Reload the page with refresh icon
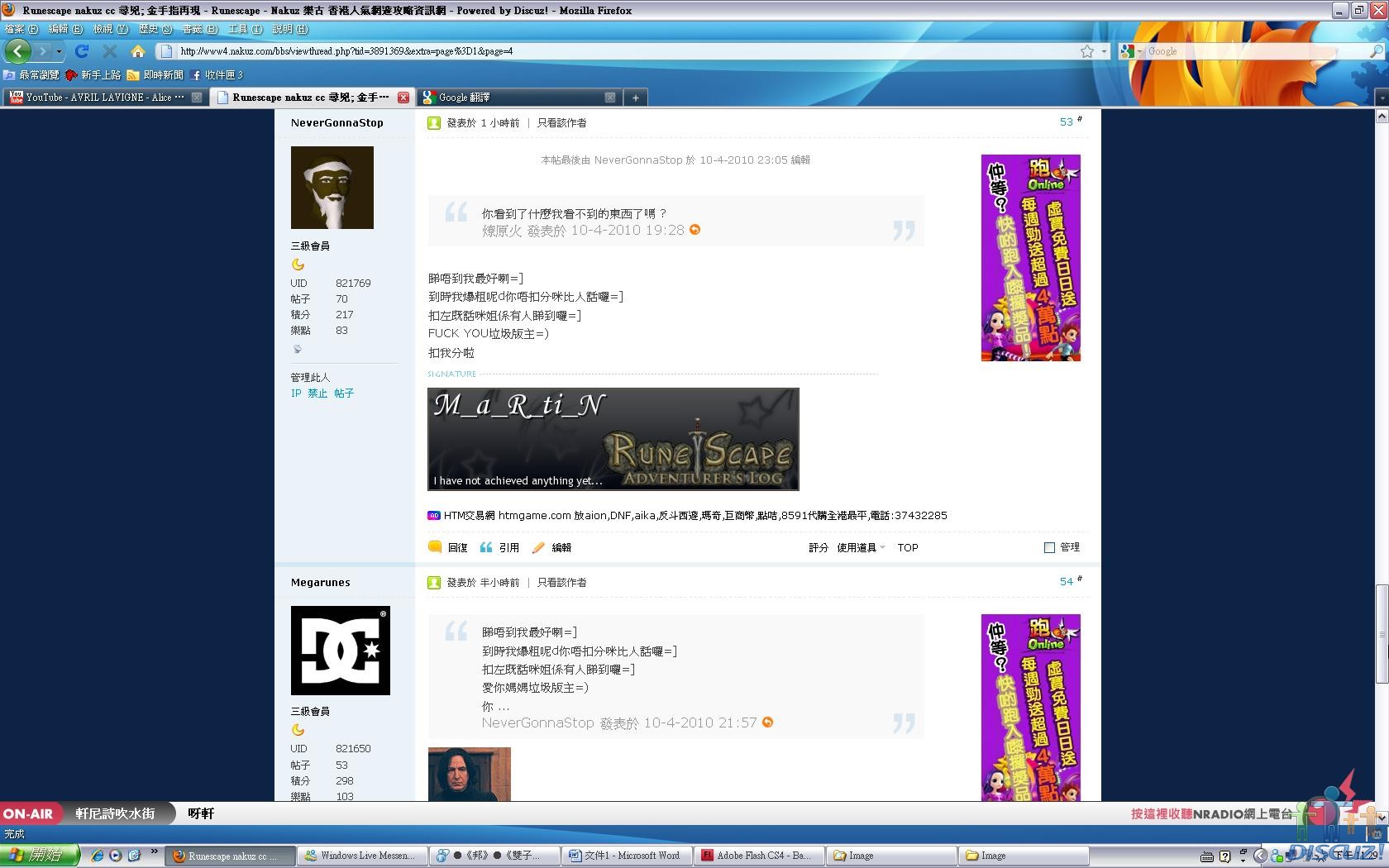Image resolution: width=1389 pixels, height=868 pixels. point(82,51)
